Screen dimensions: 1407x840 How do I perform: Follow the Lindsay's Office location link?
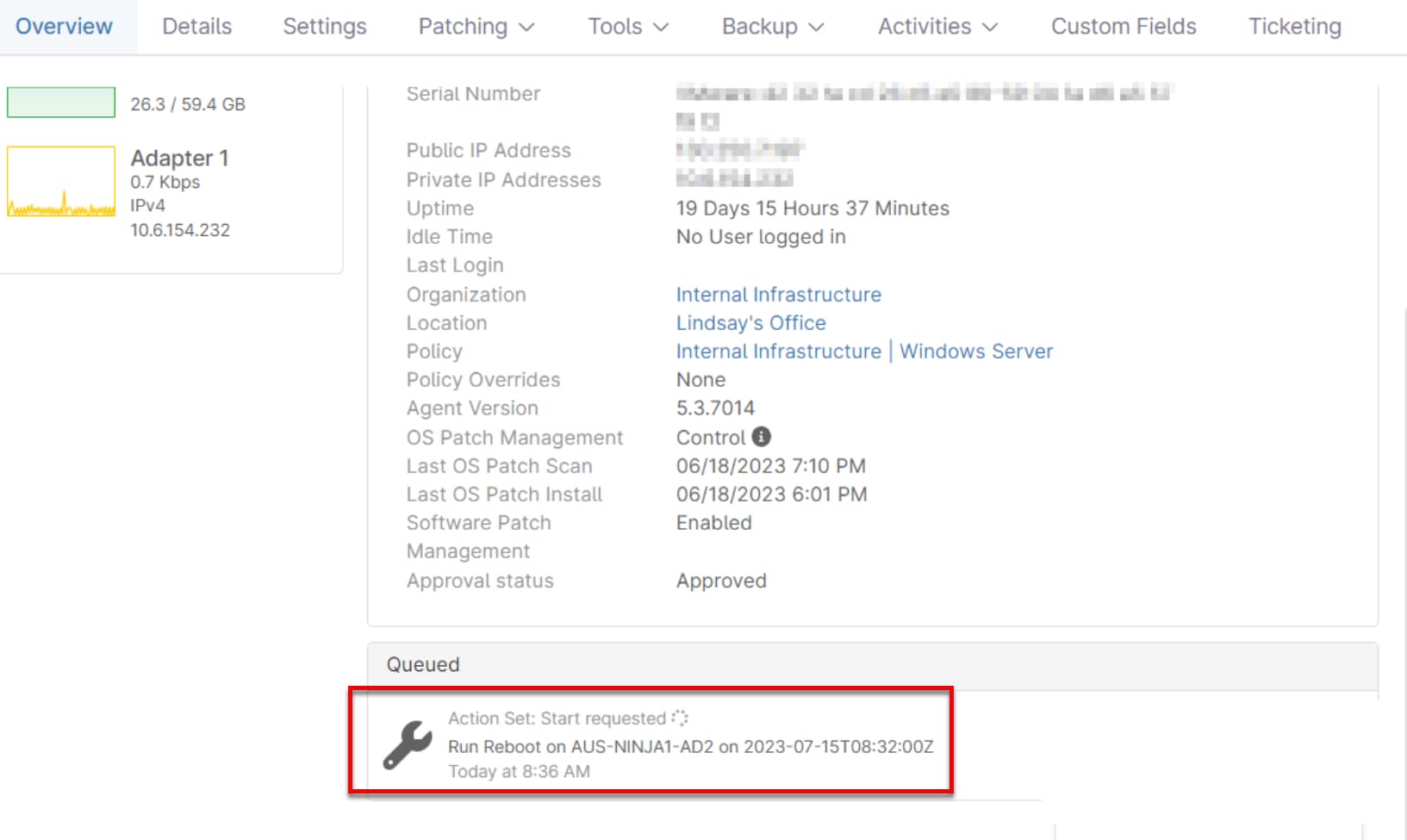pos(750,323)
